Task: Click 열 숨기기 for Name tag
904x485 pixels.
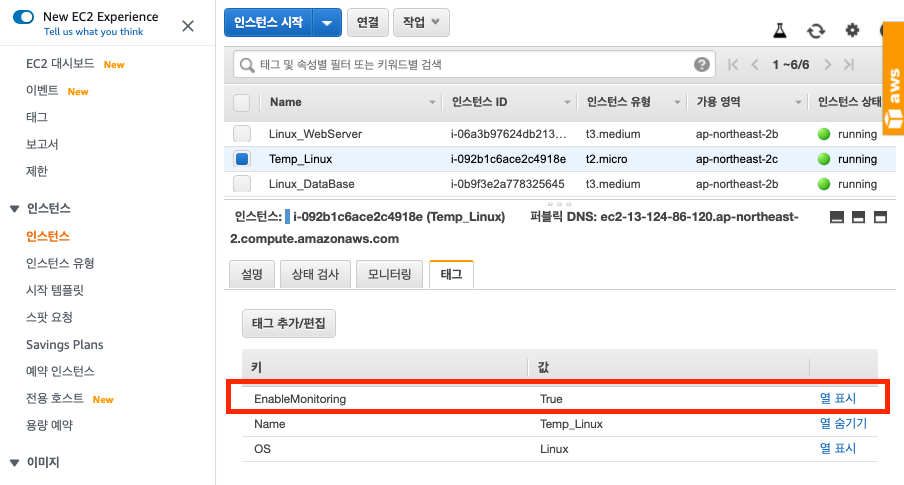Action: [843, 424]
